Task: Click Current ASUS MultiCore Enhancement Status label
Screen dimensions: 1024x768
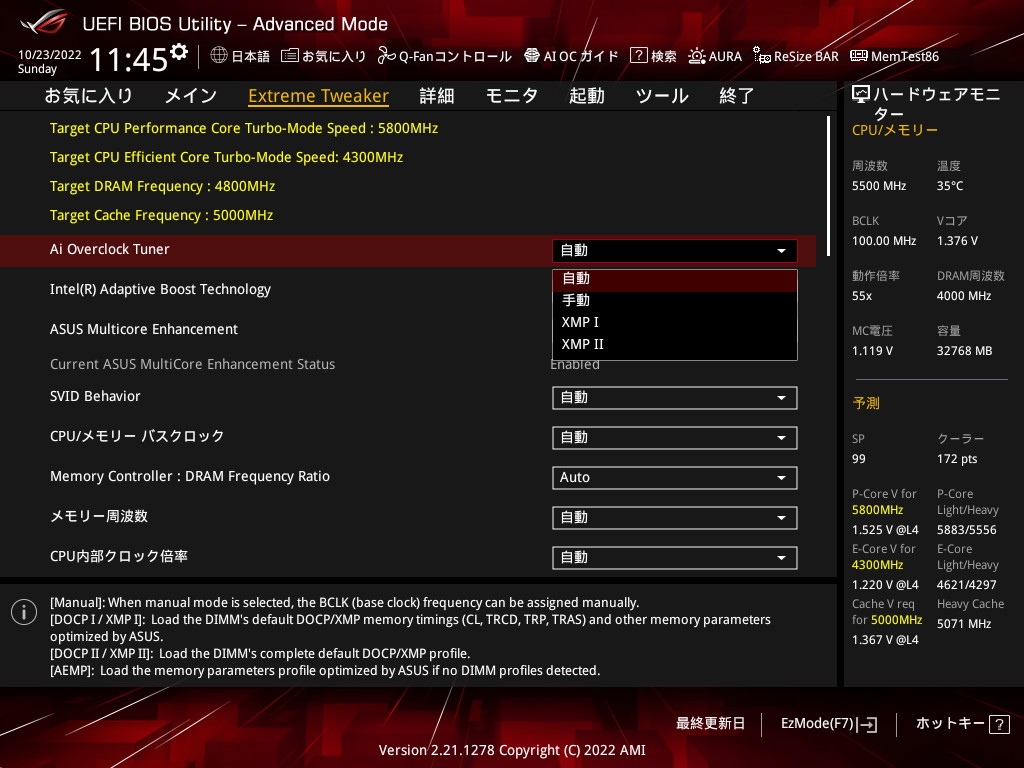Action: point(193,364)
